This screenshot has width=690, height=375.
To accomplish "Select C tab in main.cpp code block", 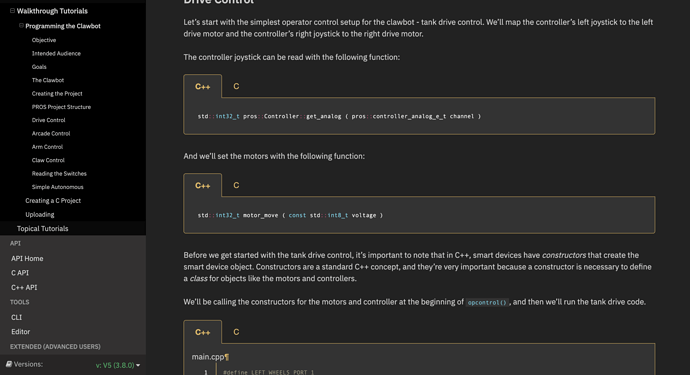I will (236, 332).
